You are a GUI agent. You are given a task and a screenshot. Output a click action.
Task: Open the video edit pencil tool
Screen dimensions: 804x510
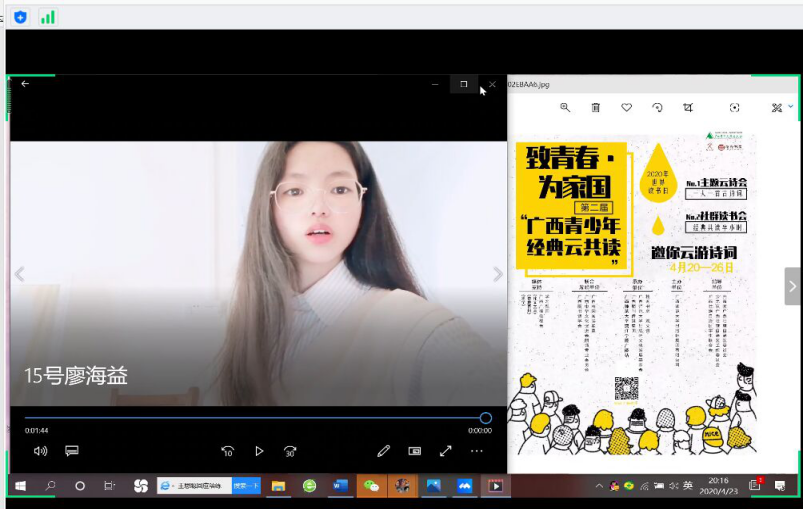[x=383, y=451]
